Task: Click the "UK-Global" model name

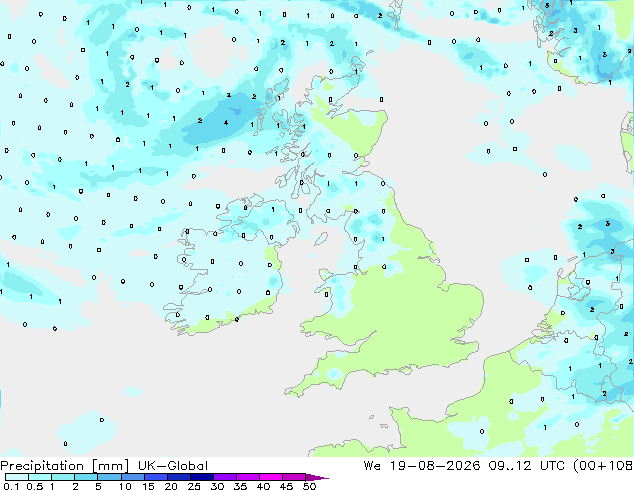Action: pyautogui.click(x=173, y=466)
